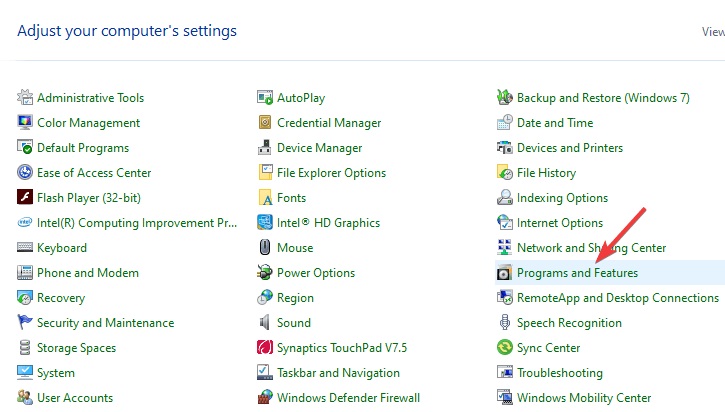Viewport: 725px width, 412px height.
Task: Click the Devices and Printers icon
Action: click(505, 148)
